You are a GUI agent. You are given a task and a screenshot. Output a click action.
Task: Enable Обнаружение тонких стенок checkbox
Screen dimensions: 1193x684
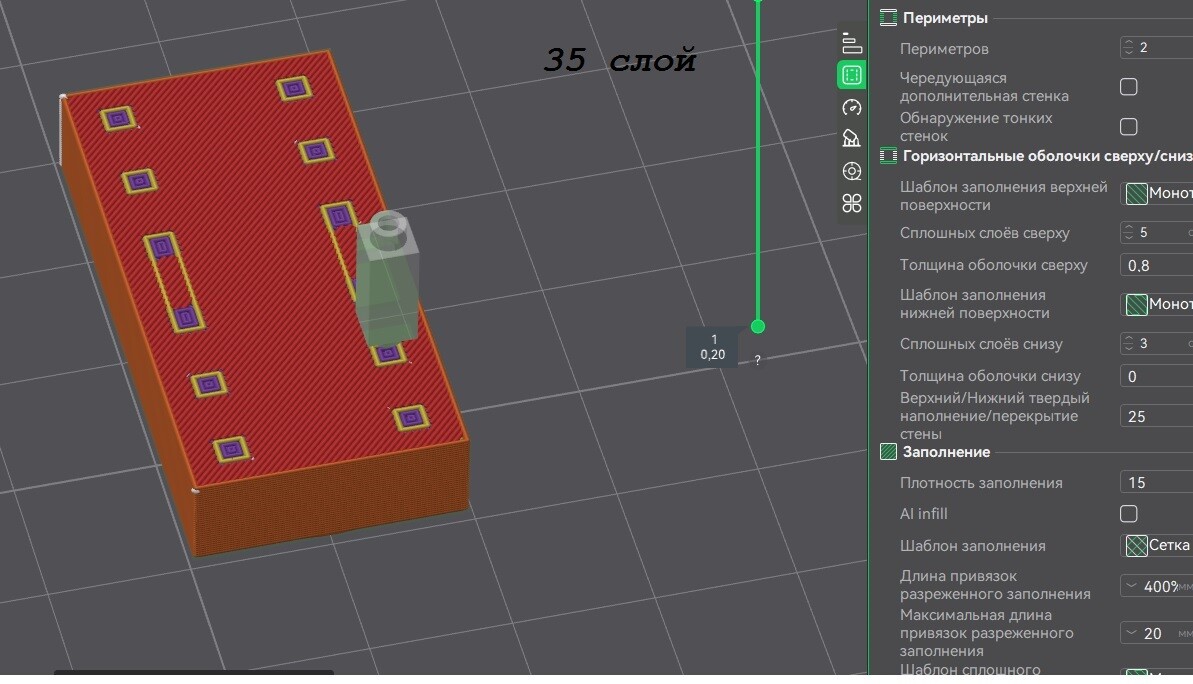[x=1128, y=126]
